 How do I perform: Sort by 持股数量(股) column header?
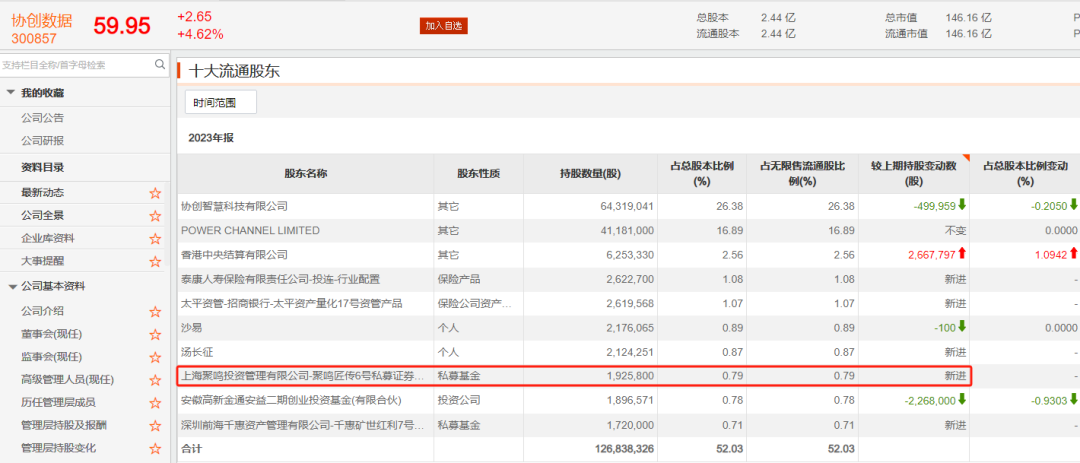(x=590, y=174)
